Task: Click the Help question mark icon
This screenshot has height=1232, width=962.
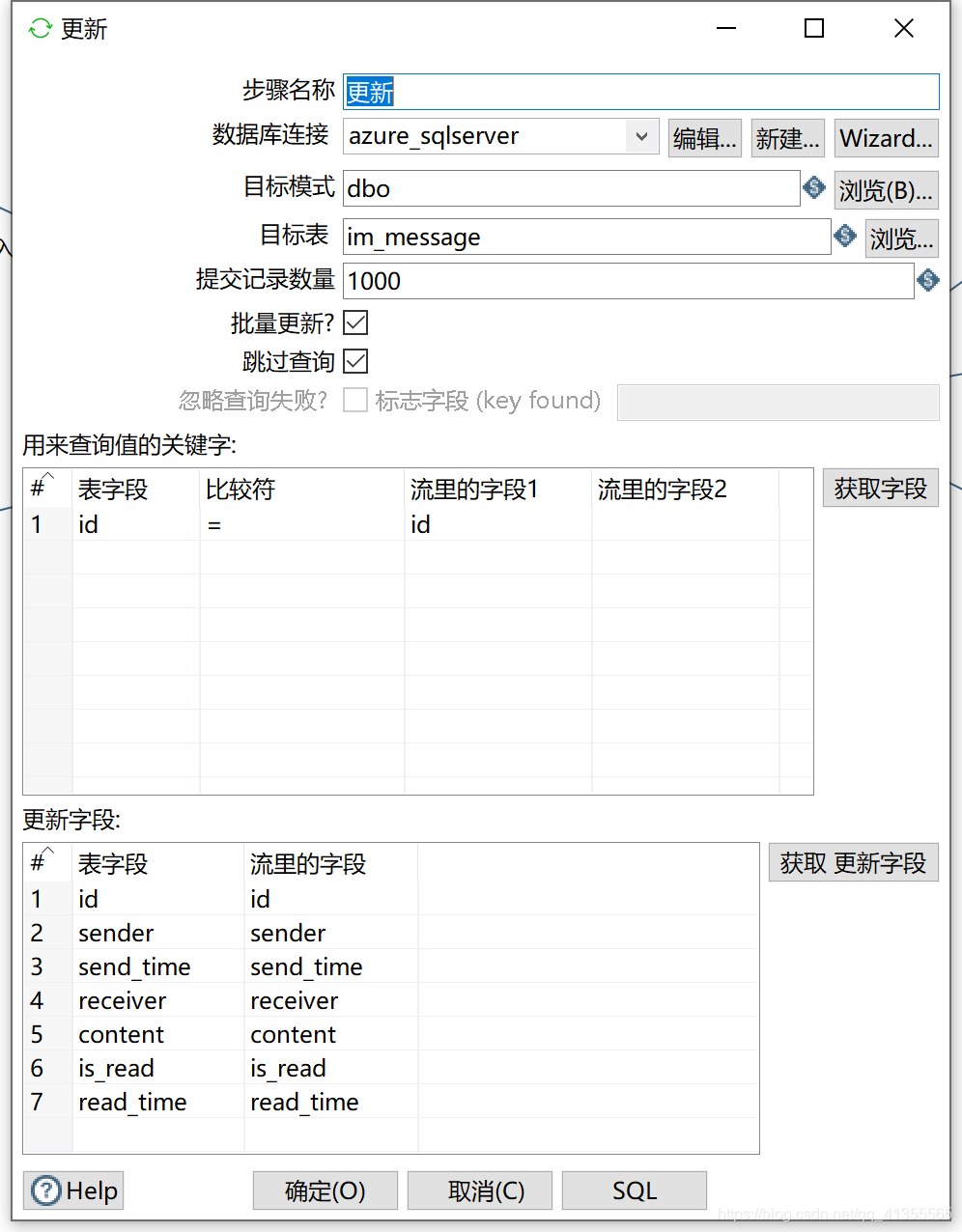Action: click(x=46, y=1190)
